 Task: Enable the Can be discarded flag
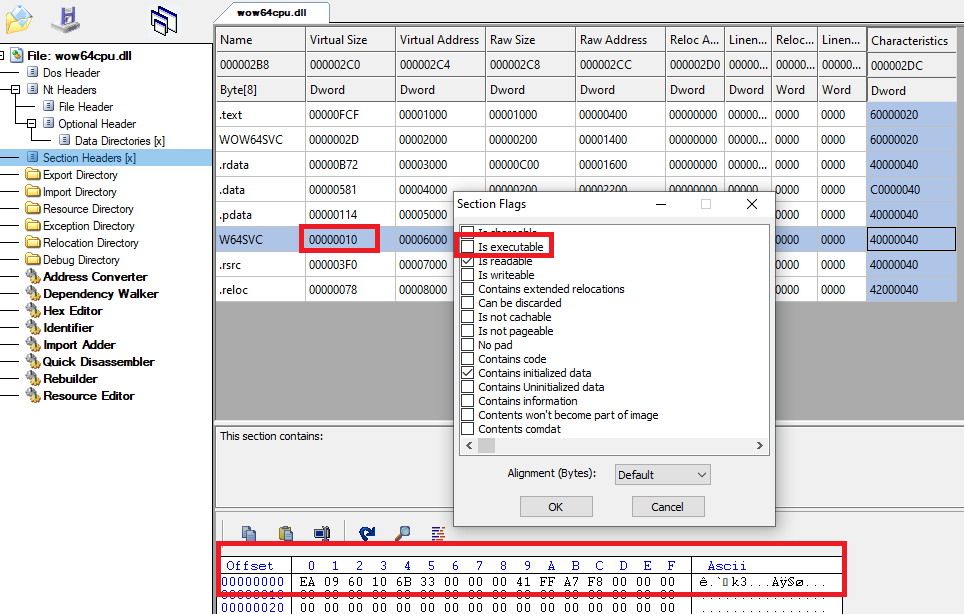(468, 303)
